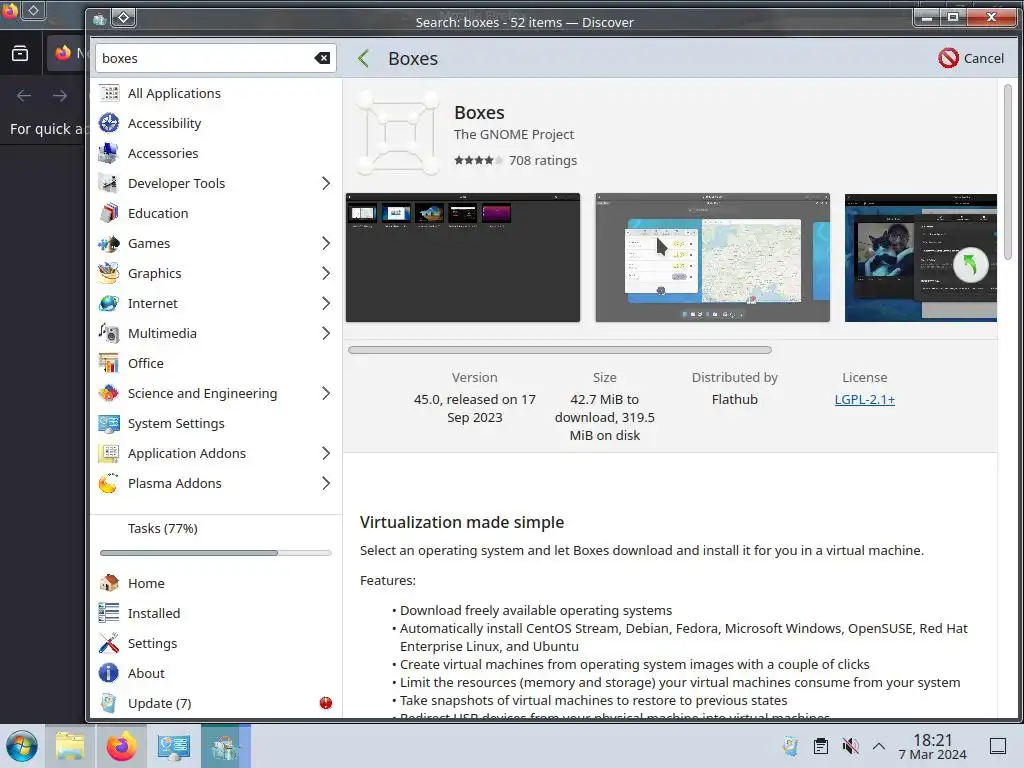The height and width of the screenshot is (768, 1024).
Task: Click the Discover taskbar icon
Action: [225, 746]
